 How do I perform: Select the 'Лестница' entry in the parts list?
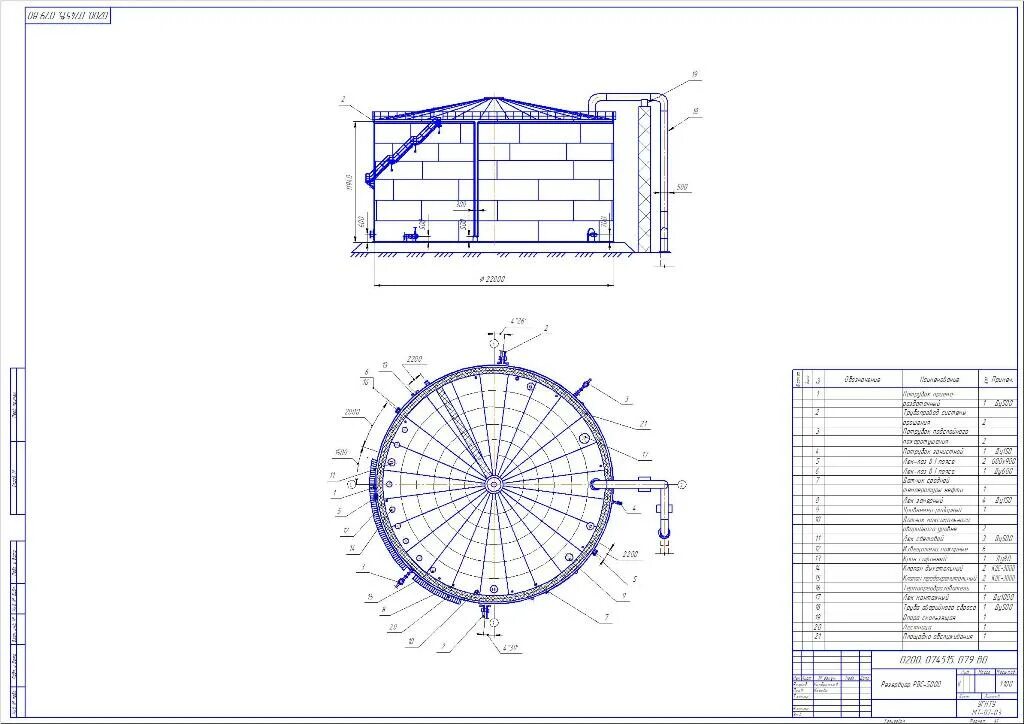(918, 627)
